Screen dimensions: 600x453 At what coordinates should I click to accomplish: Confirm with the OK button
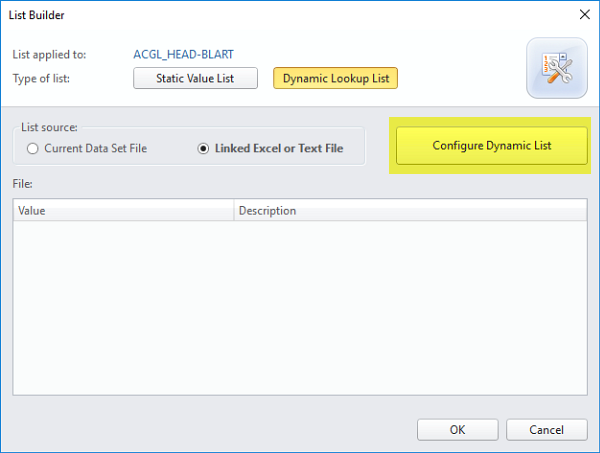458,430
